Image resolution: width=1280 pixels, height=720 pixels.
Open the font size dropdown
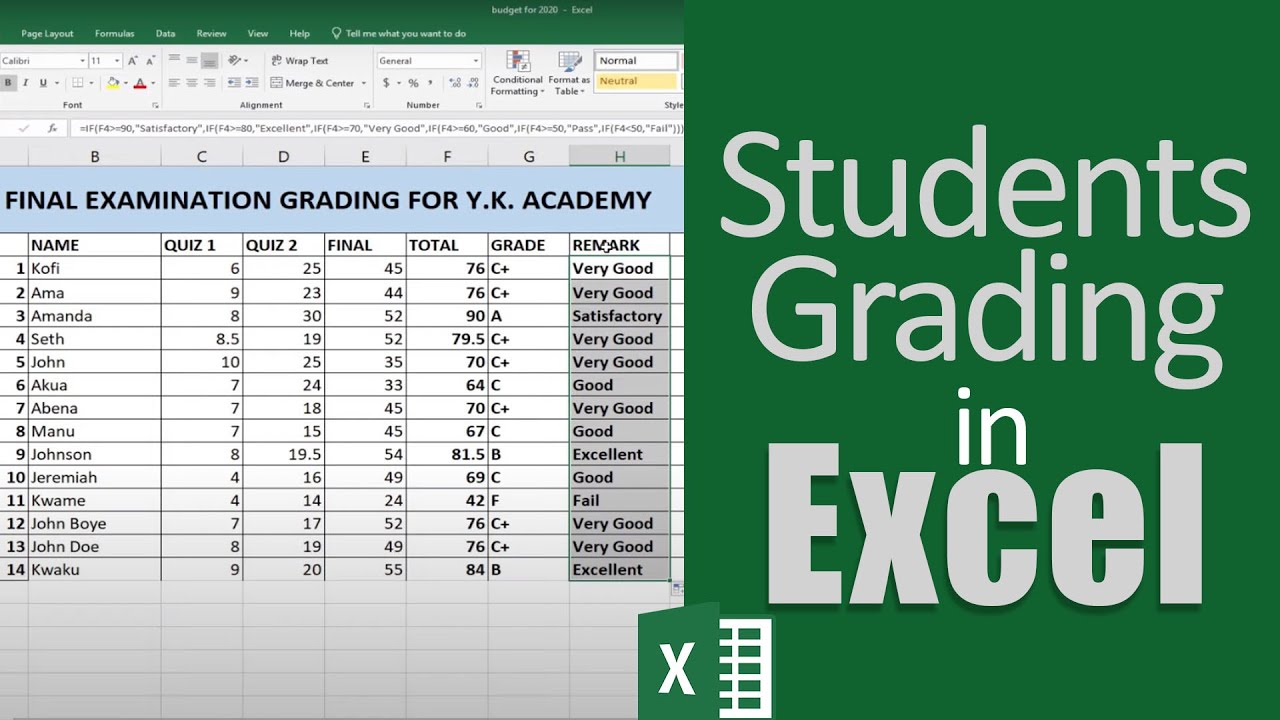(117, 61)
